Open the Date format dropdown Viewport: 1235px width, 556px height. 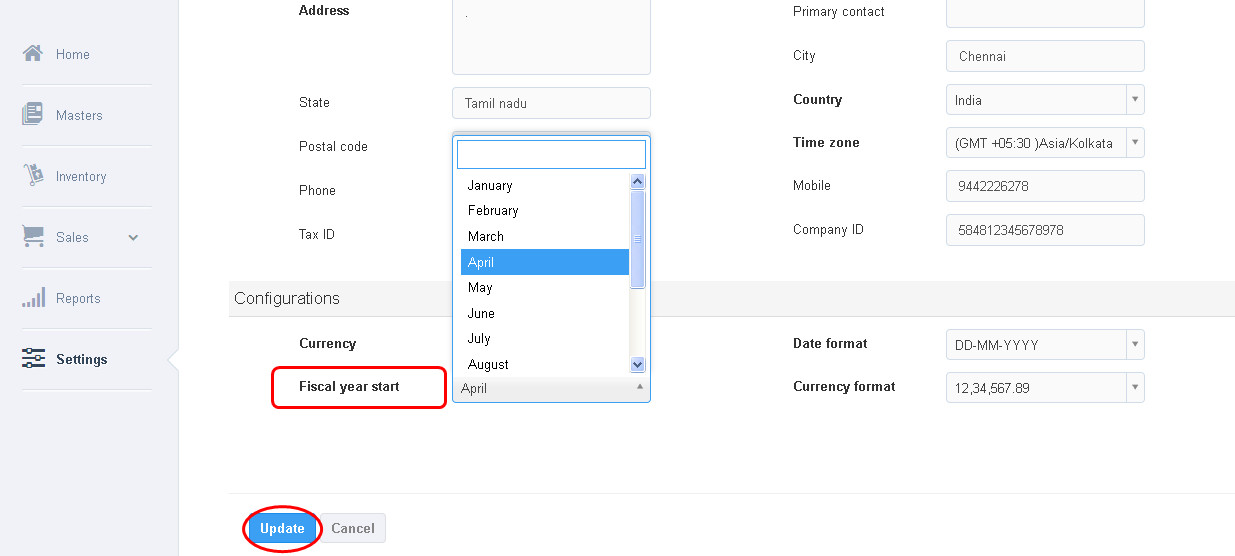[1044, 345]
